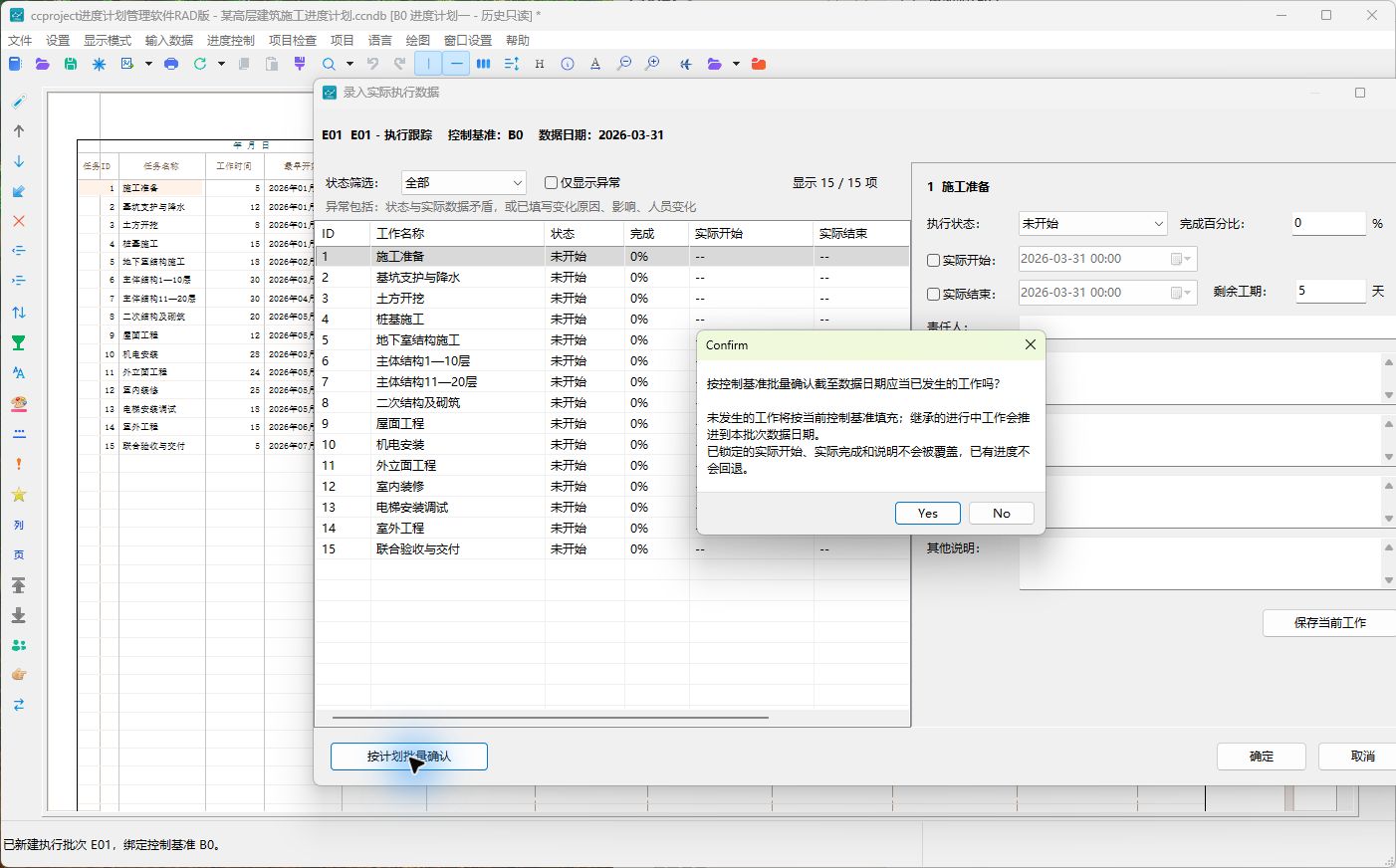Click the green refresh icon
1396x868 pixels.
(x=200, y=64)
